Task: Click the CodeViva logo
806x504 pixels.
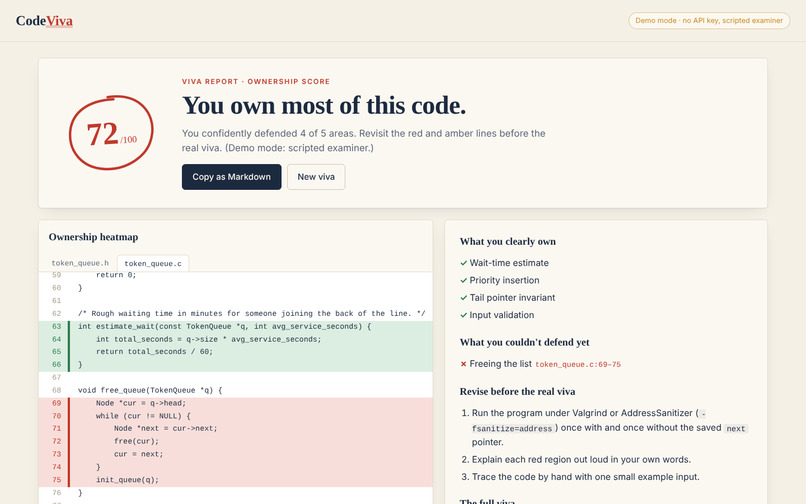Action: [44, 21]
